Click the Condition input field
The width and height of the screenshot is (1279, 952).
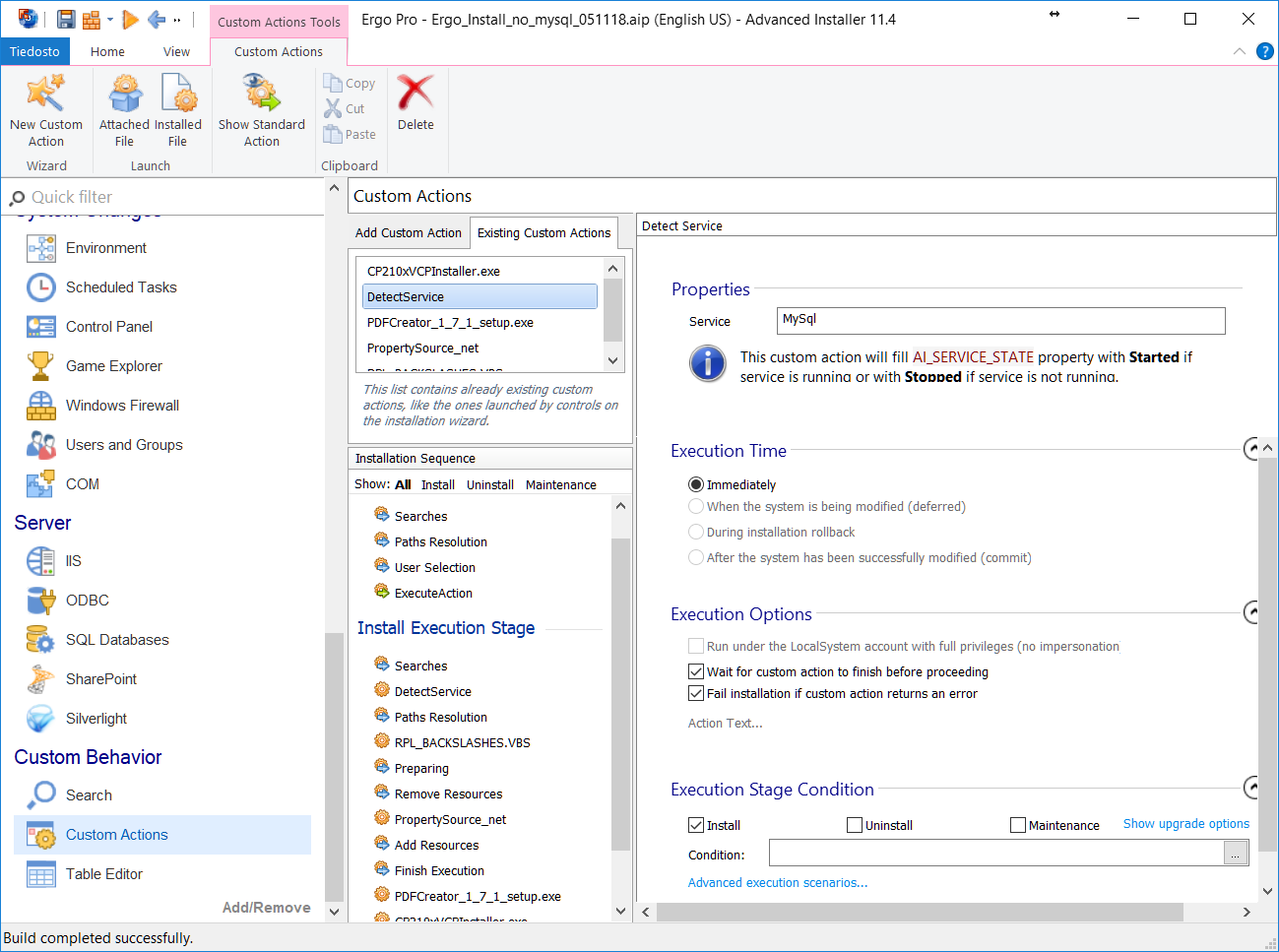pyautogui.click(x=995, y=854)
